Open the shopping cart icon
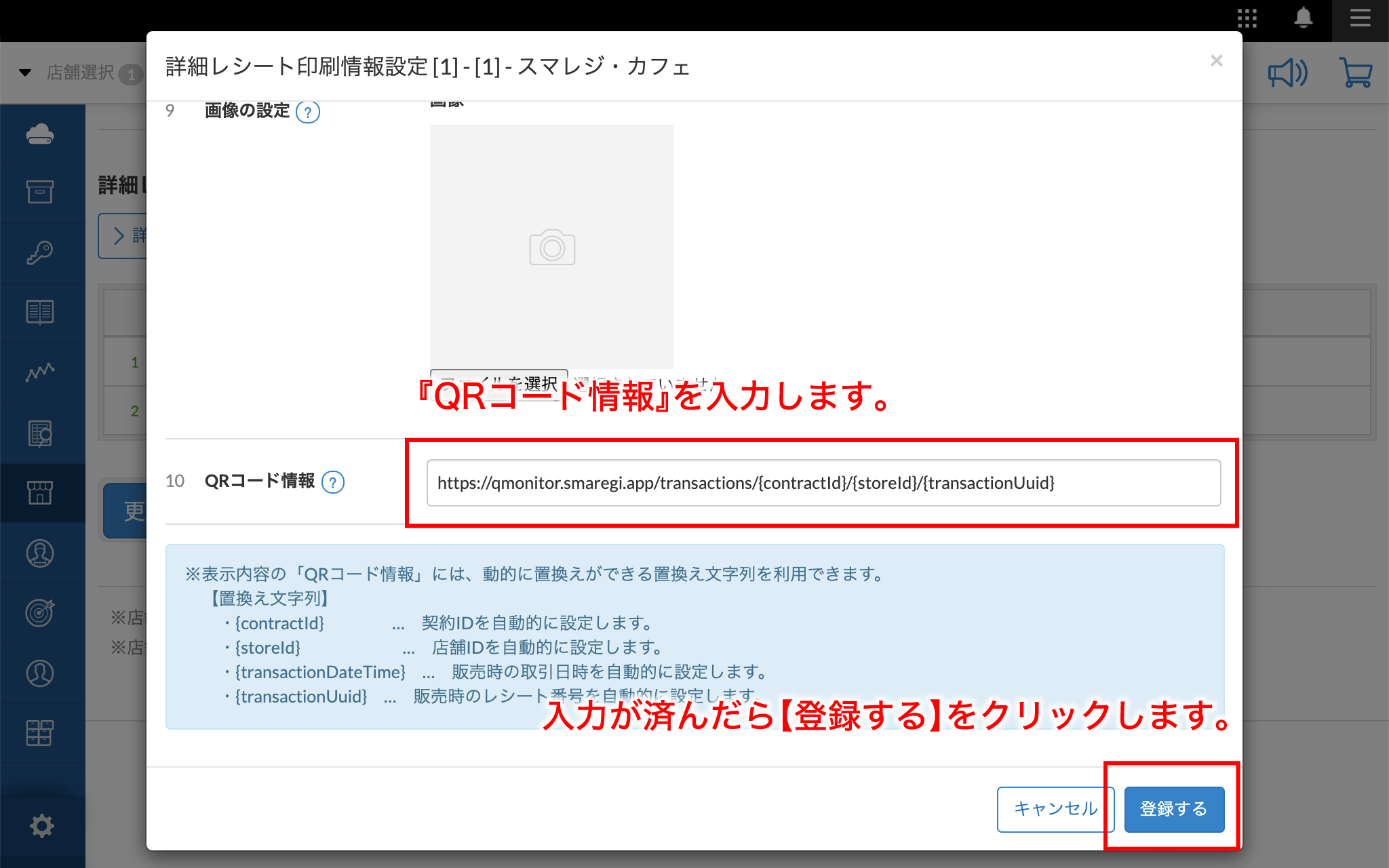Viewport: 1389px width, 868px height. pyautogui.click(x=1355, y=73)
